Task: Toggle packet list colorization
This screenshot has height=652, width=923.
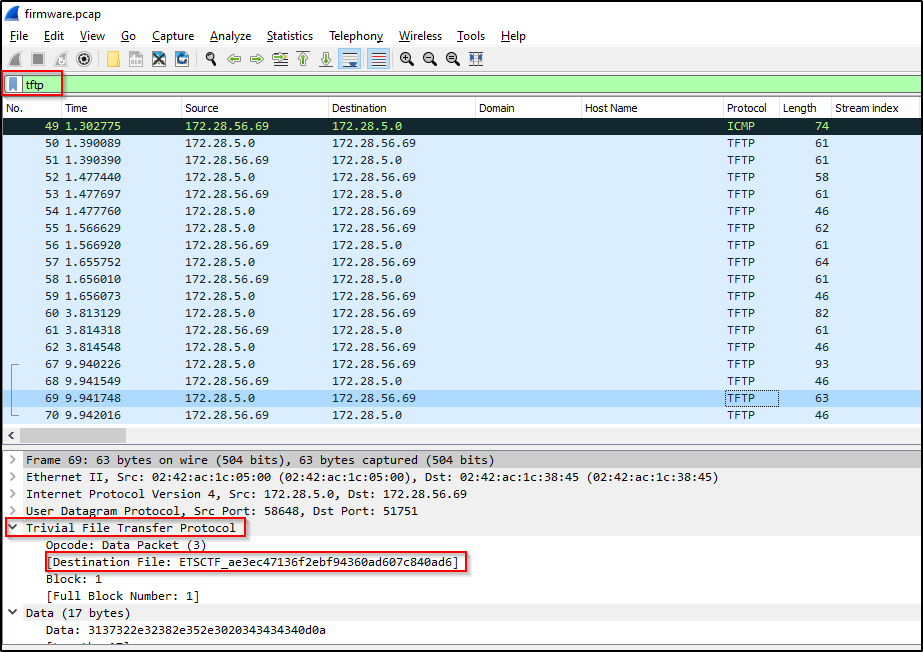Action: pyautogui.click(x=380, y=58)
